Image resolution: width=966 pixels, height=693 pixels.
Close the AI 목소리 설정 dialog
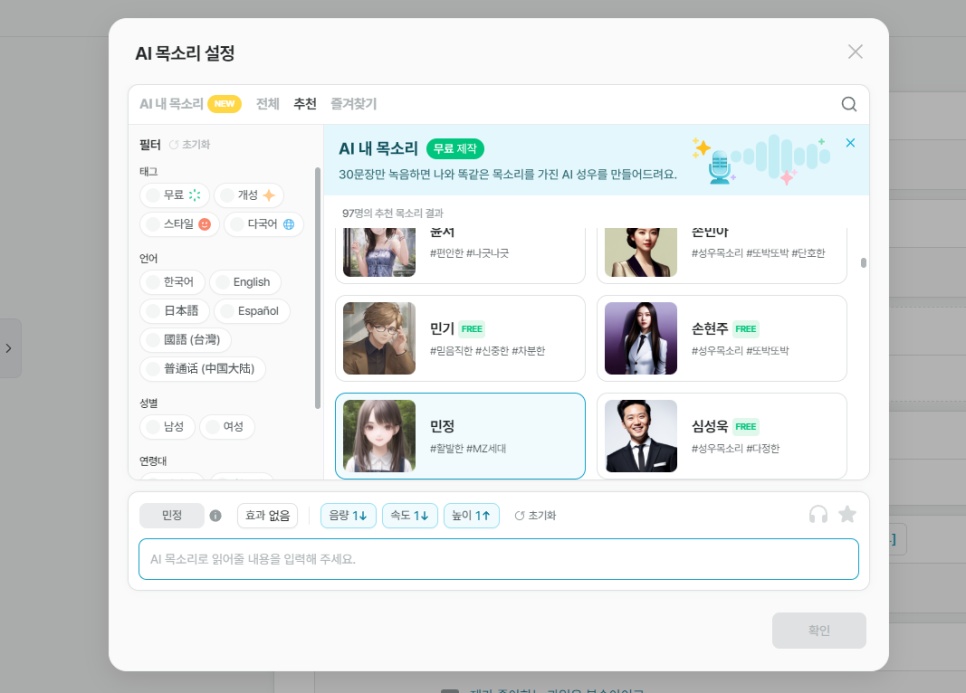coord(855,52)
